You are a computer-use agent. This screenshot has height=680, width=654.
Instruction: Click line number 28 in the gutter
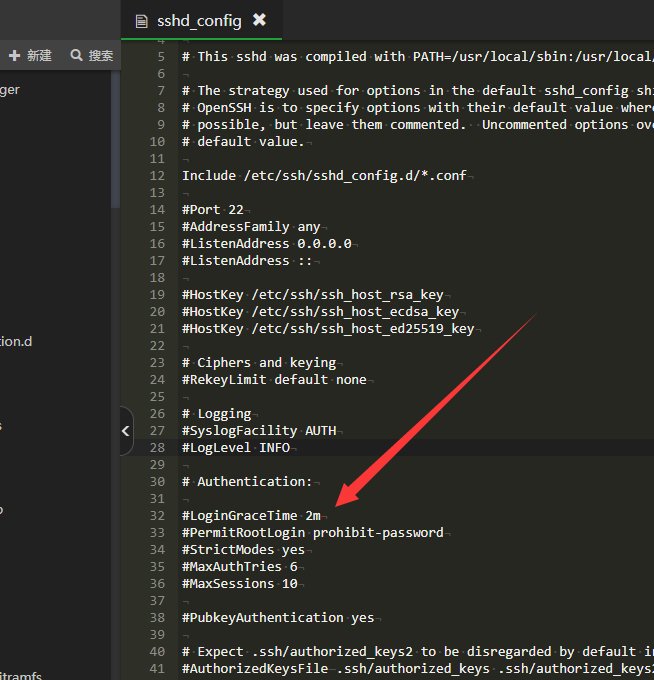[x=157, y=447]
